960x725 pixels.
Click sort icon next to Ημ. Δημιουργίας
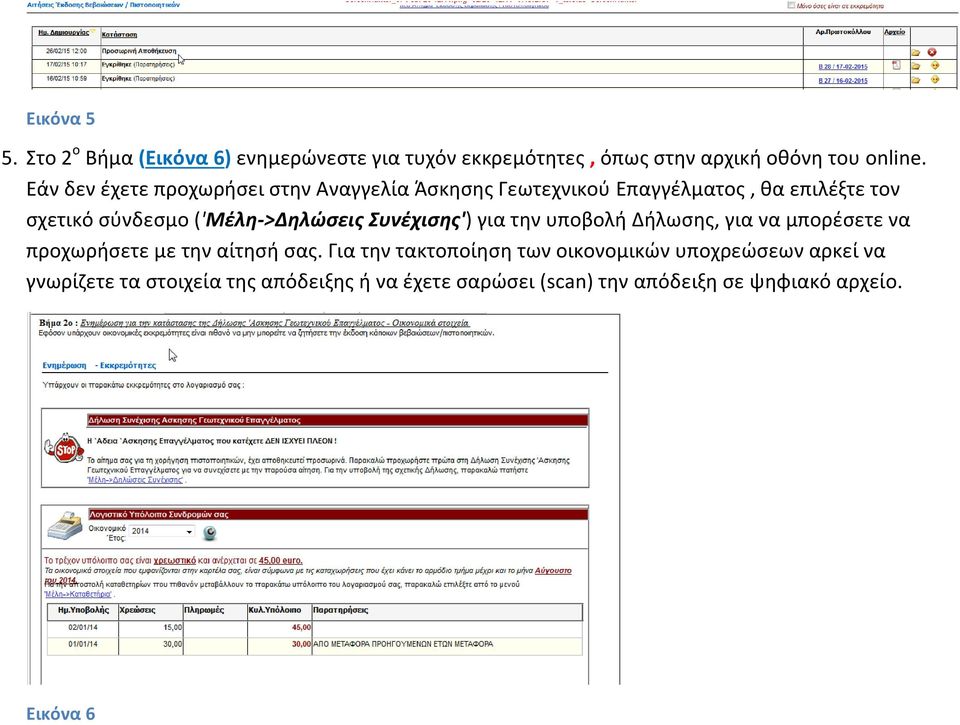pyautogui.click(x=92, y=31)
